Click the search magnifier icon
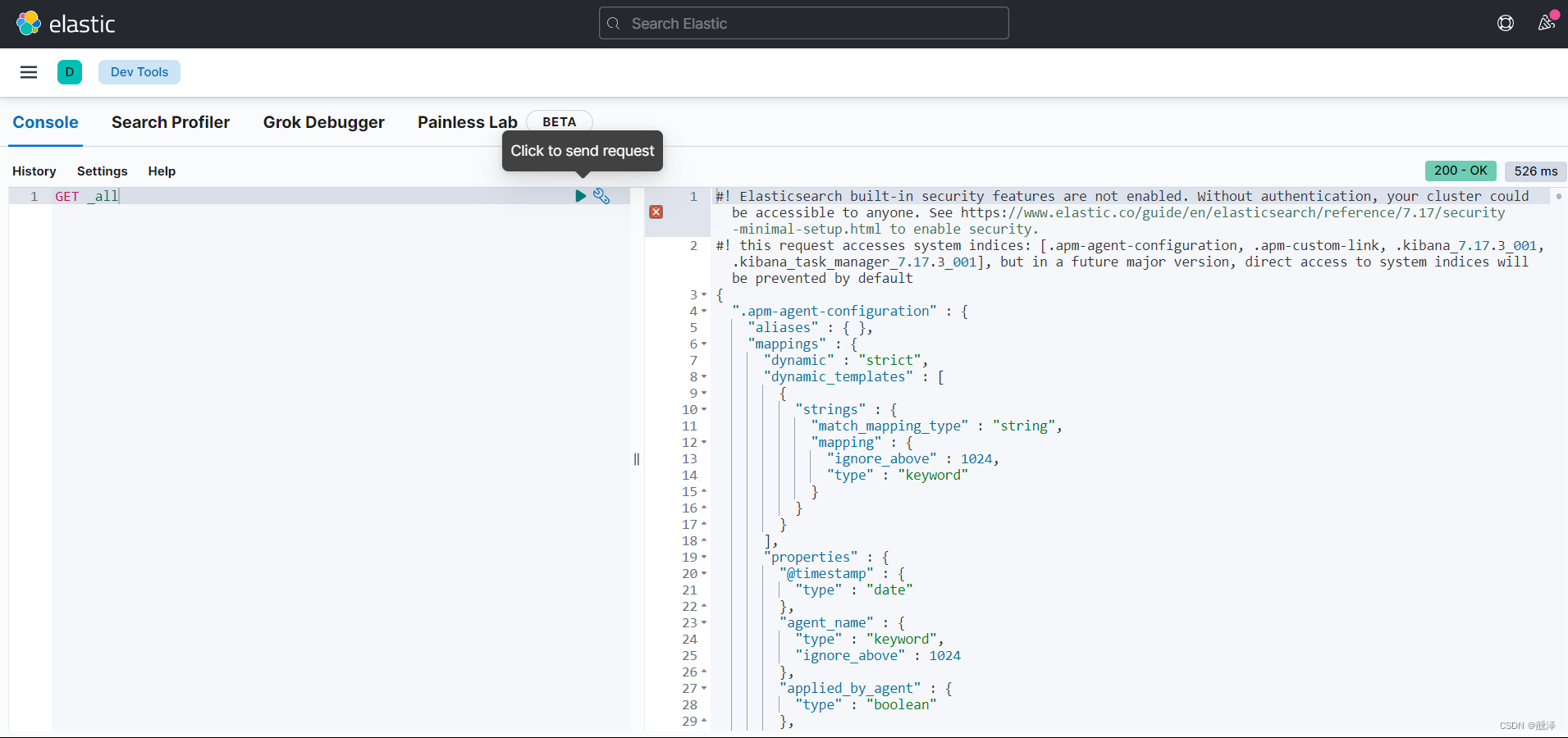This screenshot has height=738, width=1568. 614,24
